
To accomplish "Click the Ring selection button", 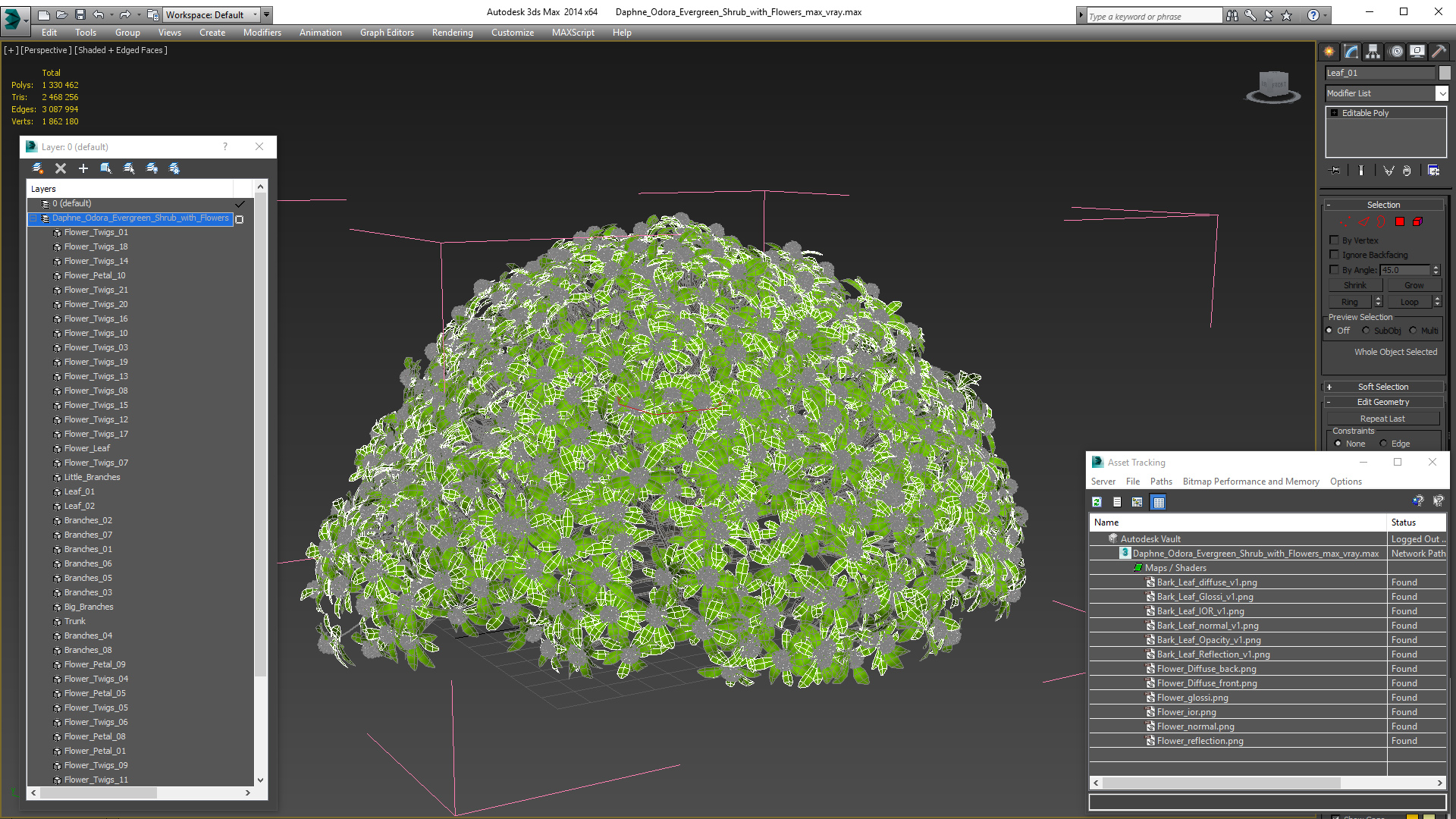I will tap(1351, 302).
